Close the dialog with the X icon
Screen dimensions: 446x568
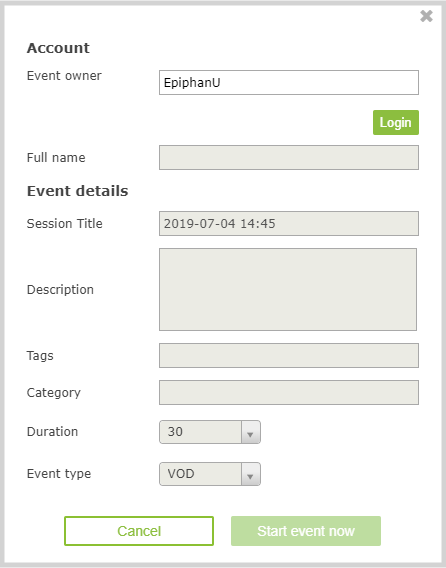click(x=426, y=16)
